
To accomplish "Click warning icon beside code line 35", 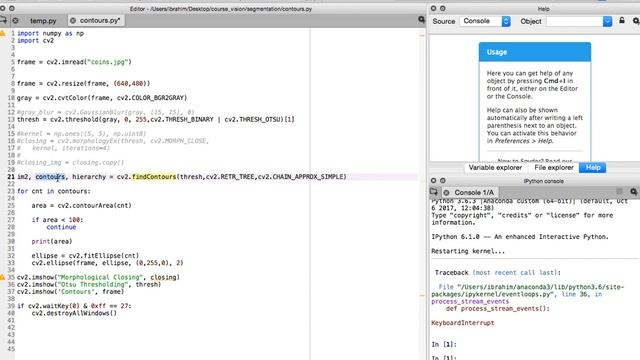I will tap(2, 277).
